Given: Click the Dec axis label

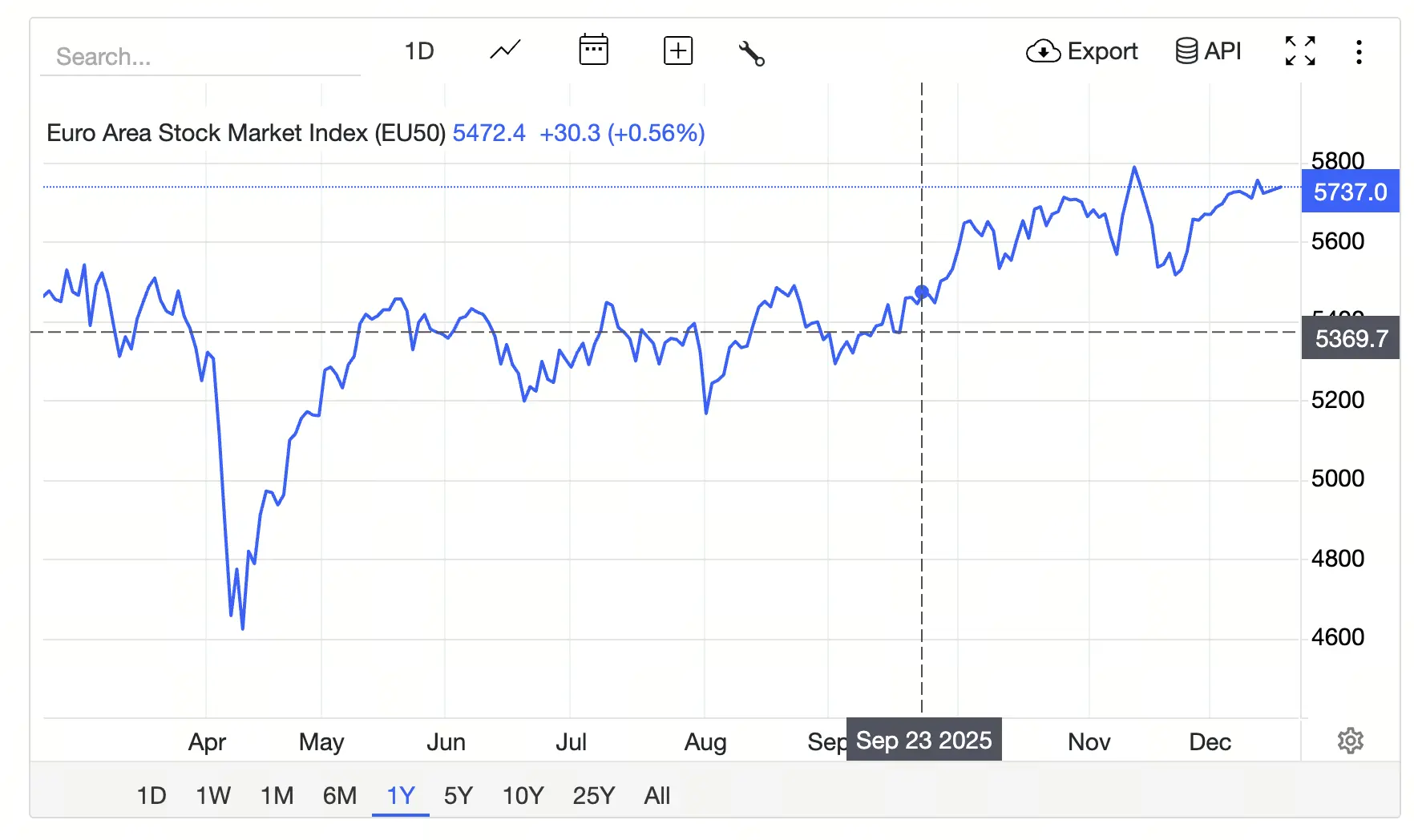Looking at the screenshot, I should pos(1210,742).
